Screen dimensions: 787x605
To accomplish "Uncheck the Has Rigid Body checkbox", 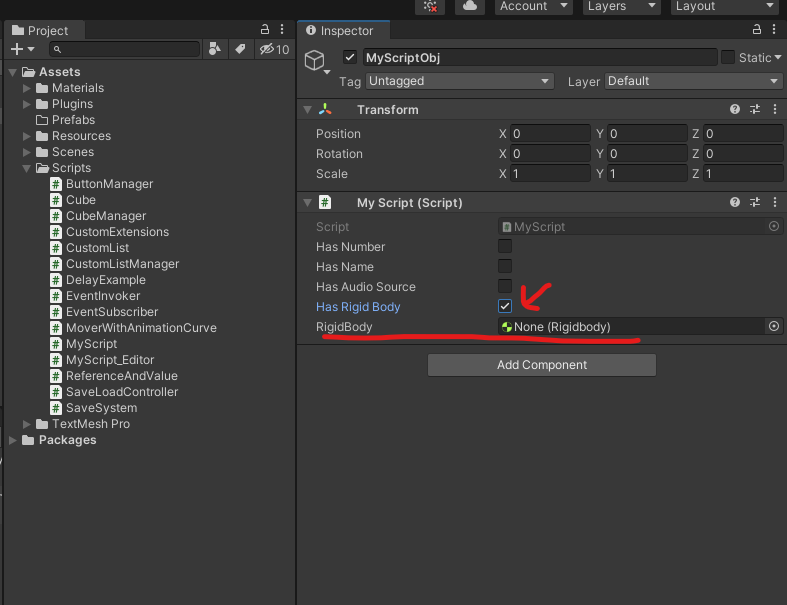I will pyautogui.click(x=505, y=306).
